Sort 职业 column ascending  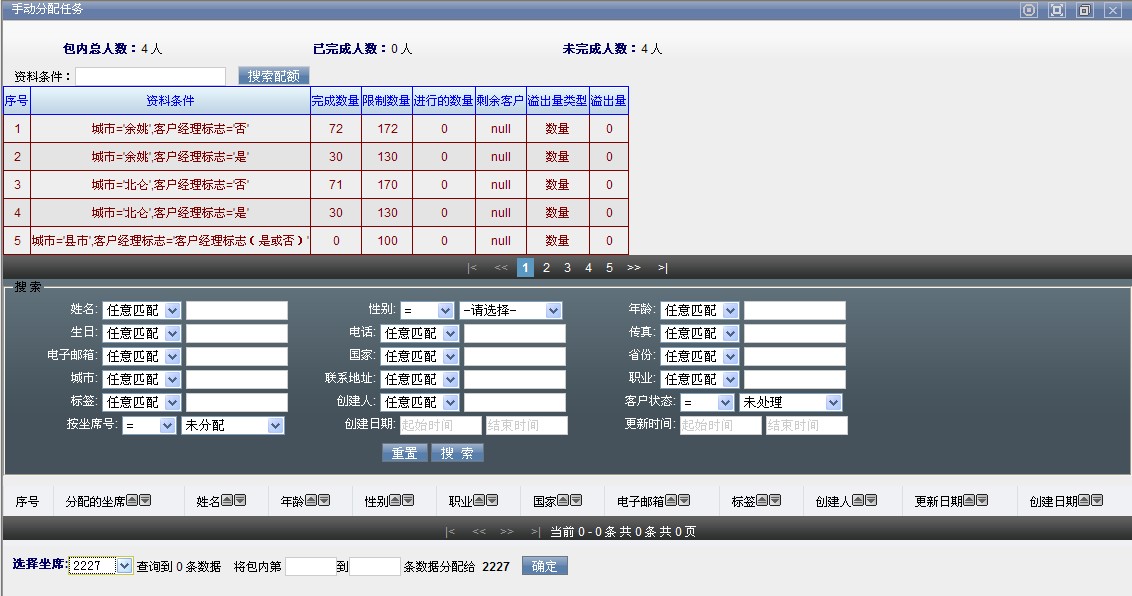479,501
